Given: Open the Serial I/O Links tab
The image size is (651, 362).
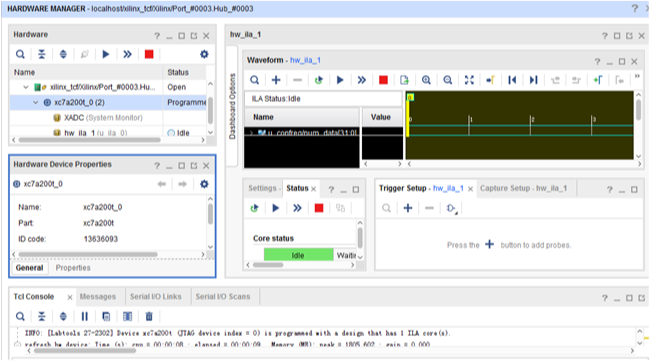Looking at the screenshot, I should [156, 297].
